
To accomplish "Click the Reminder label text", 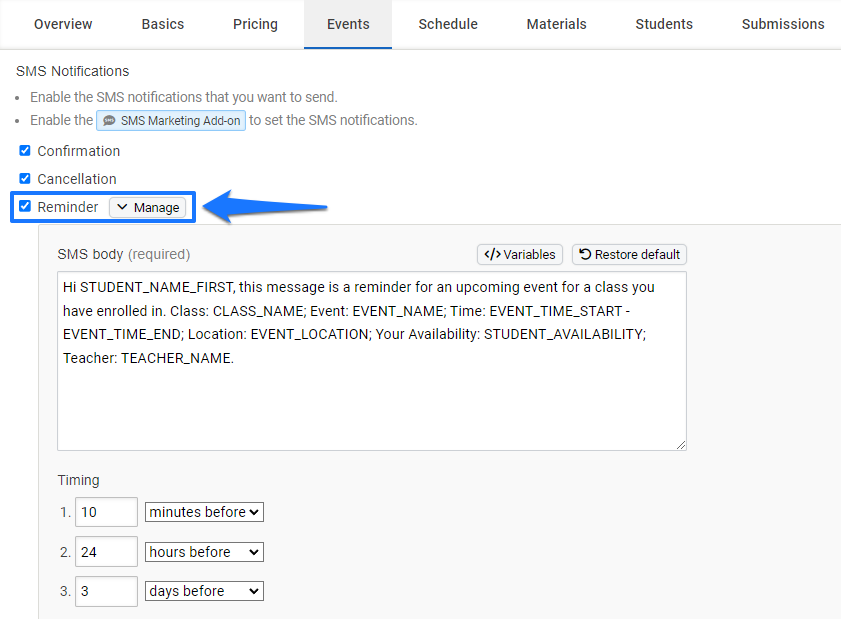I will [68, 207].
